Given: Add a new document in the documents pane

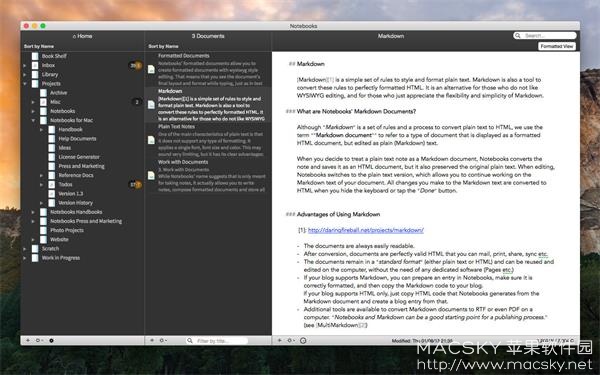Looking at the screenshot, I should coord(152,340).
